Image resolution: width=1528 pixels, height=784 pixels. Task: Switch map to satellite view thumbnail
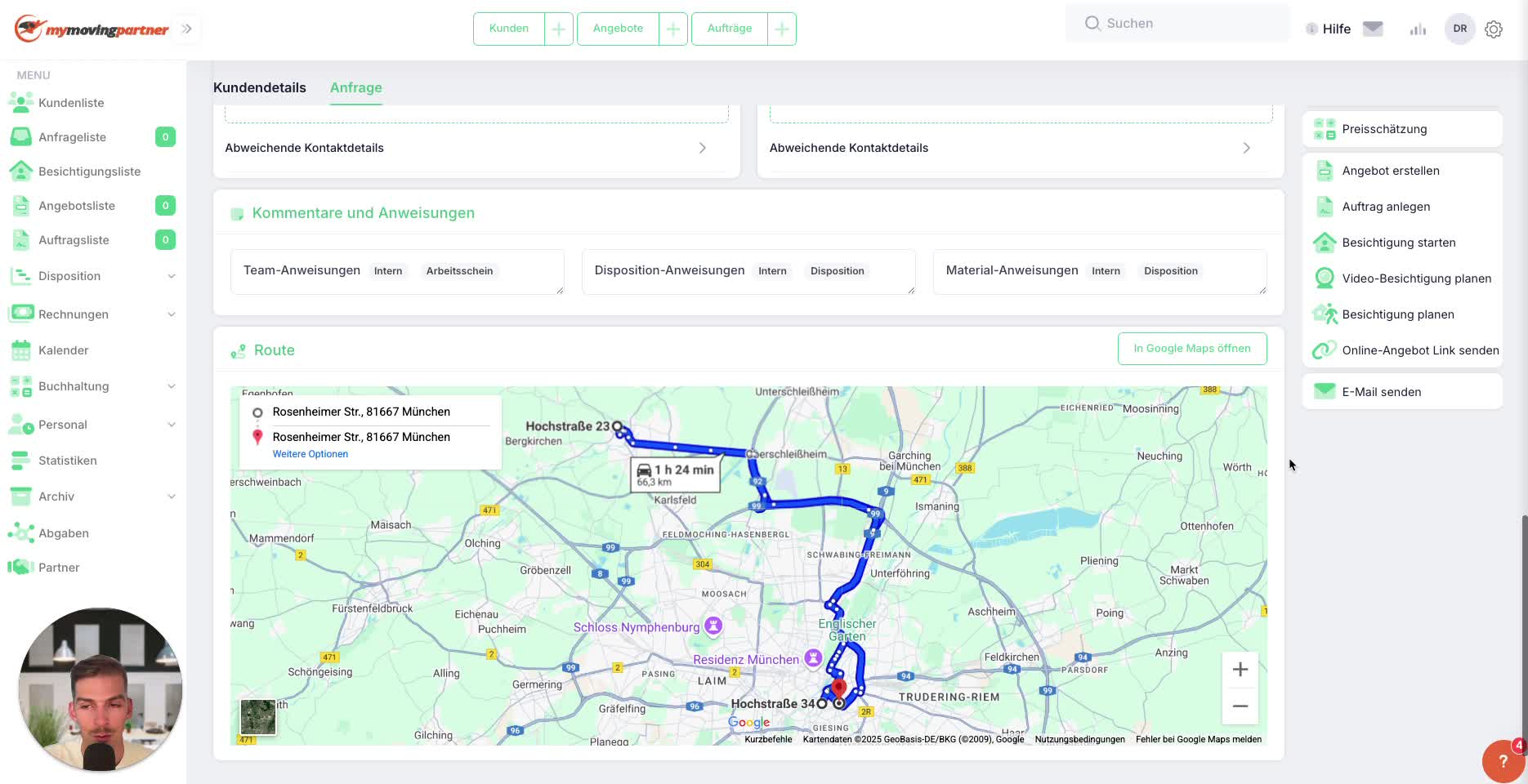258,718
